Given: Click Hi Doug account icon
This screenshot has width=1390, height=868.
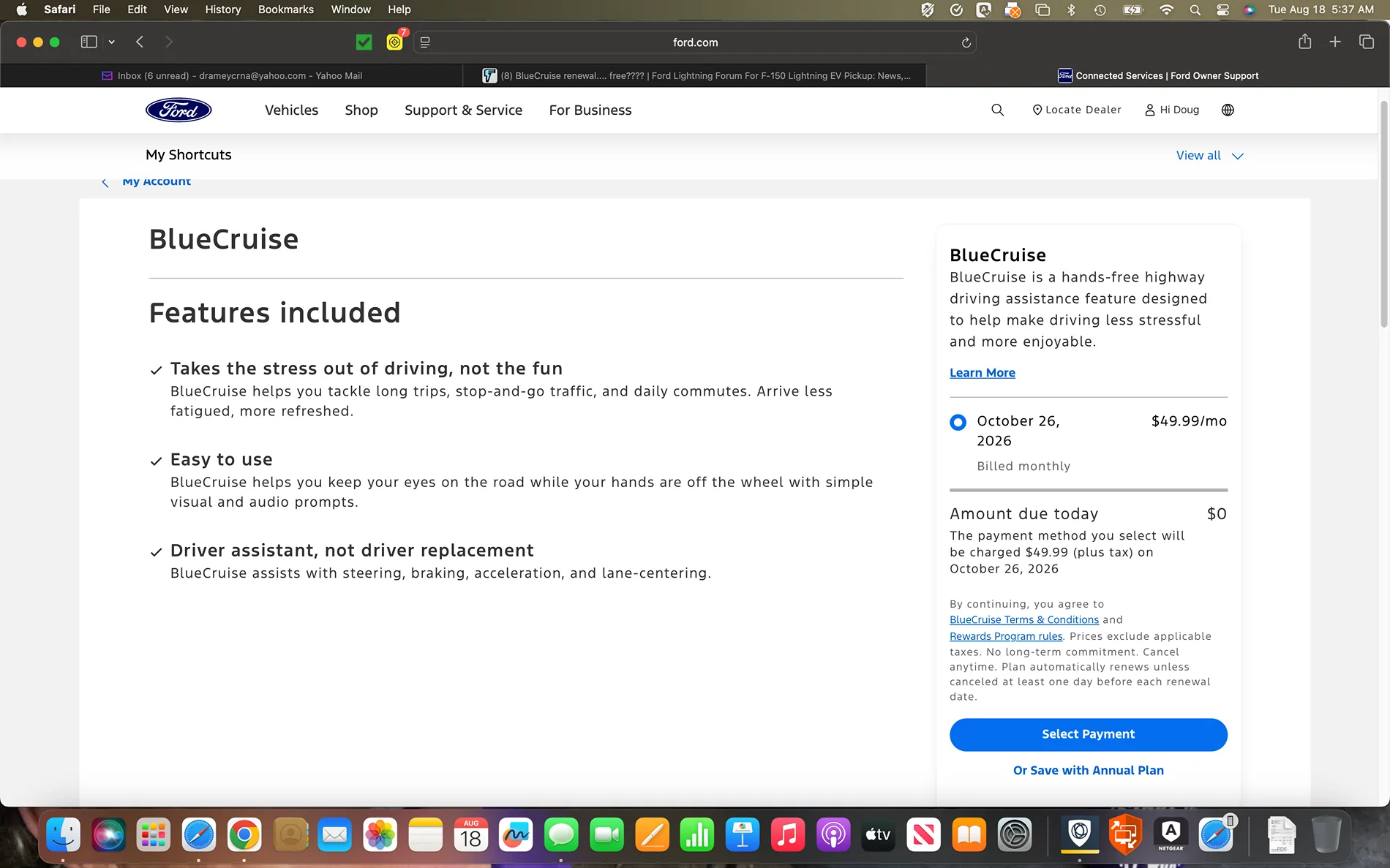Looking at the screenshot, I should [1171, 110].
